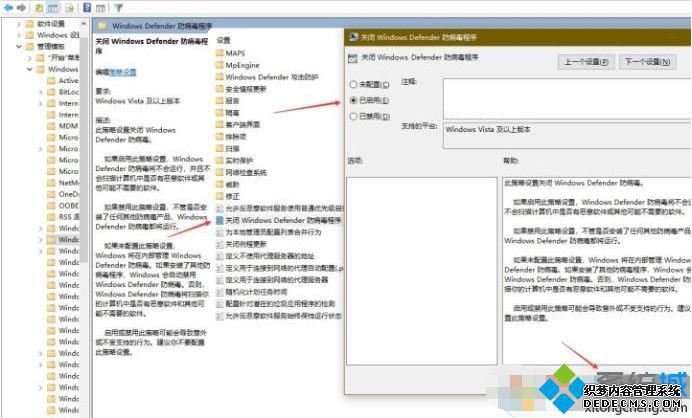Open the 扫描 folder in the list
Screen dimensions: 692x418
227,149
